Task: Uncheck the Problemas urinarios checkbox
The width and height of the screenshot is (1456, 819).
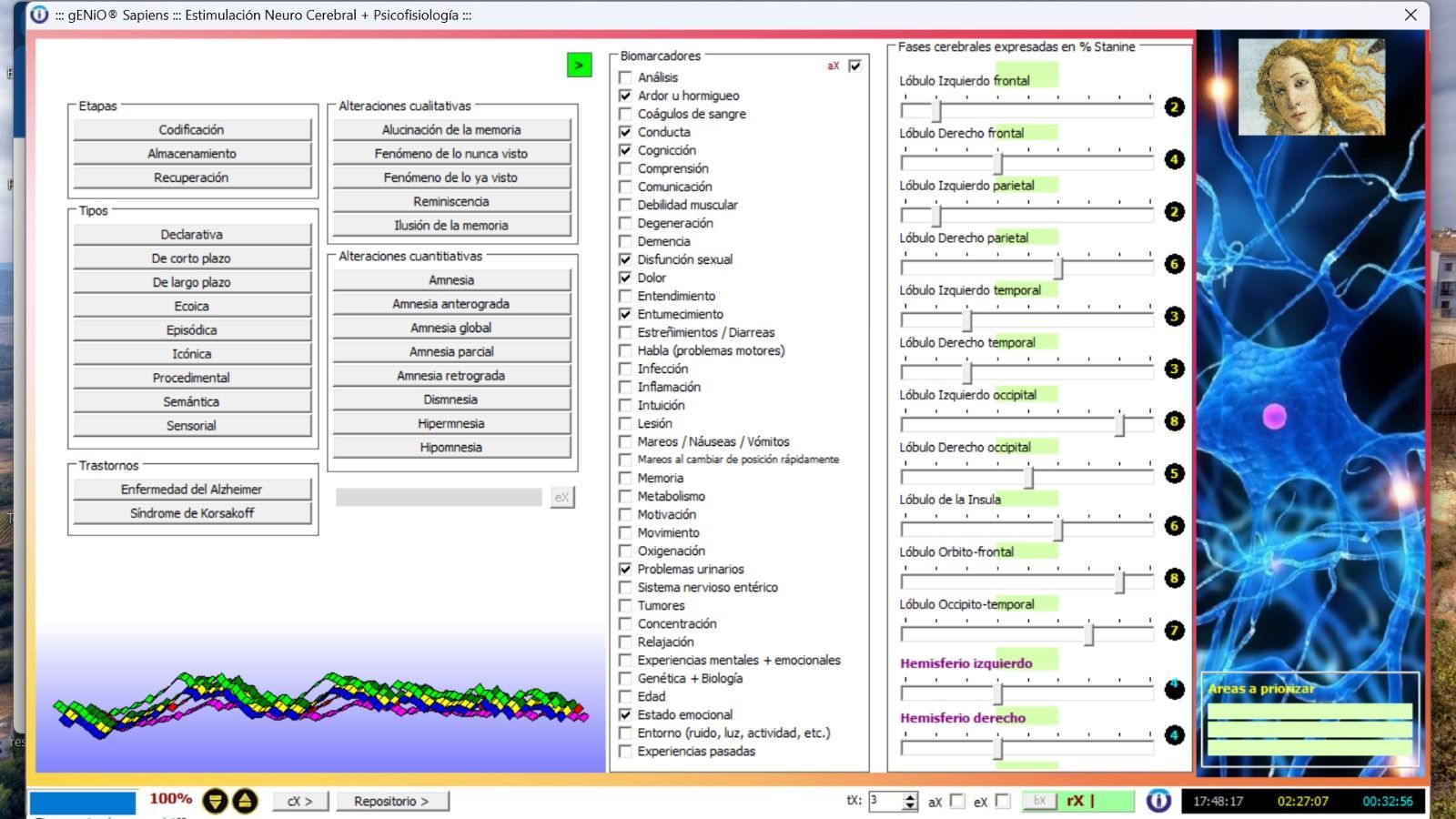Action: [x=625, y=569]
